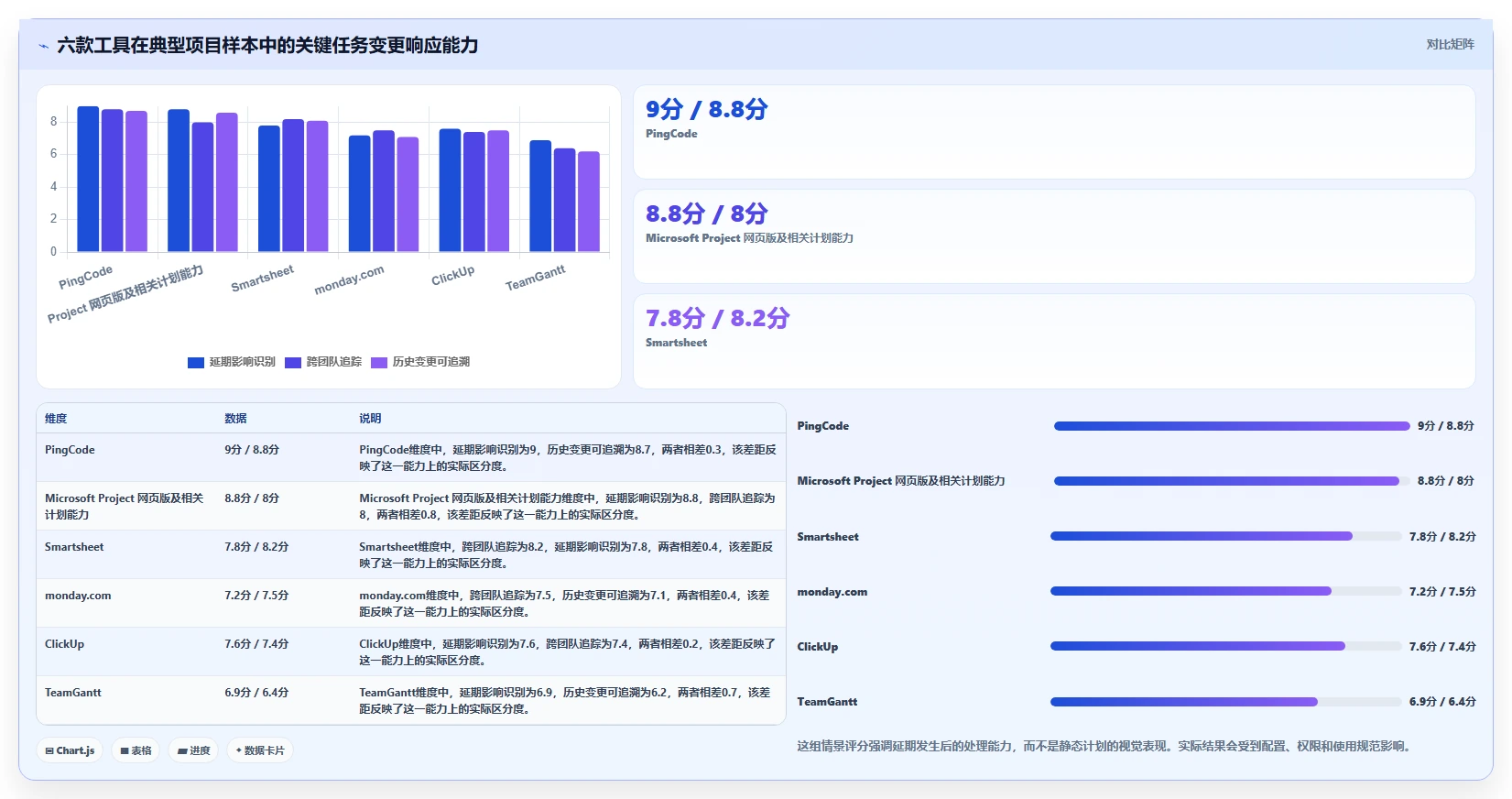Click the monday.com progress bar

click(1226, 591)
